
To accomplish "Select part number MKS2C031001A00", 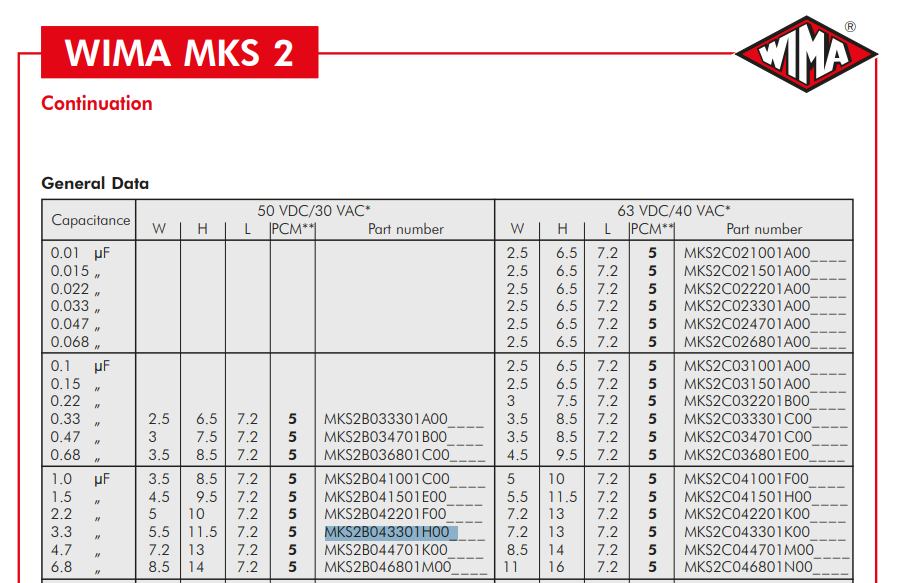I will point(747,366).
